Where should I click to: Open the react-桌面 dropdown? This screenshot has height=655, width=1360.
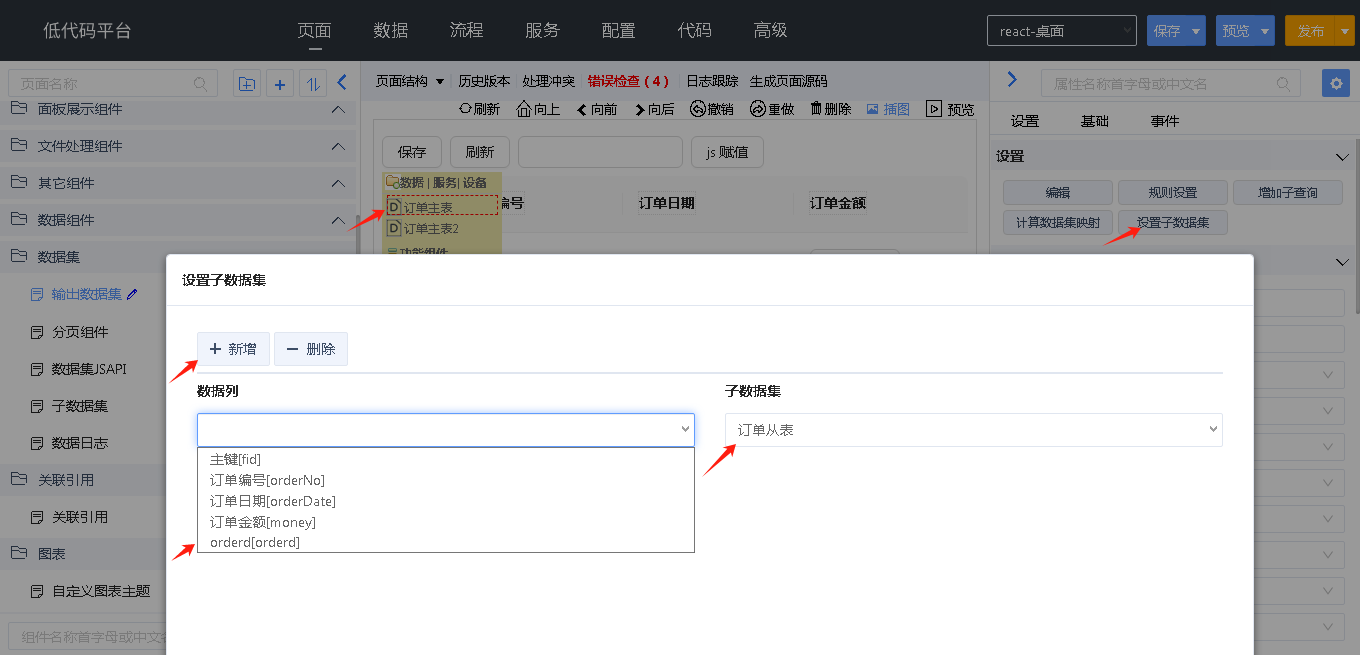coord(1061,31)
